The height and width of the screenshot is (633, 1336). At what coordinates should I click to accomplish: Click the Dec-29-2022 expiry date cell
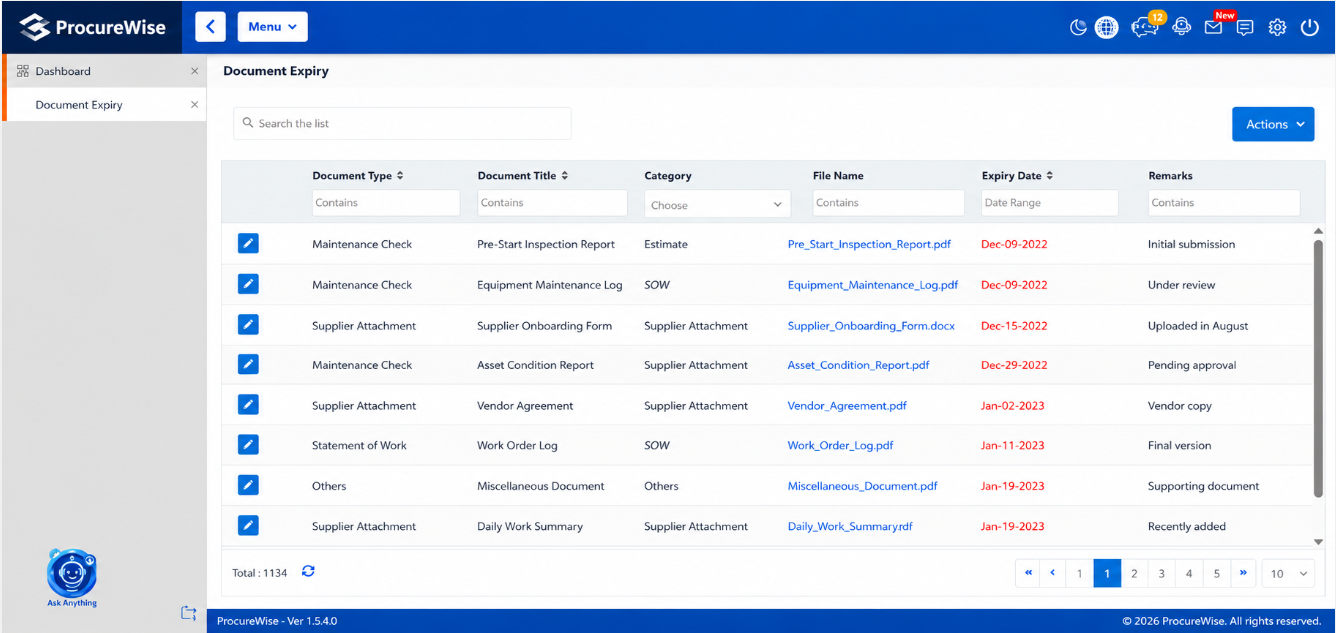pyautogui.click(x=1014, y=365)
